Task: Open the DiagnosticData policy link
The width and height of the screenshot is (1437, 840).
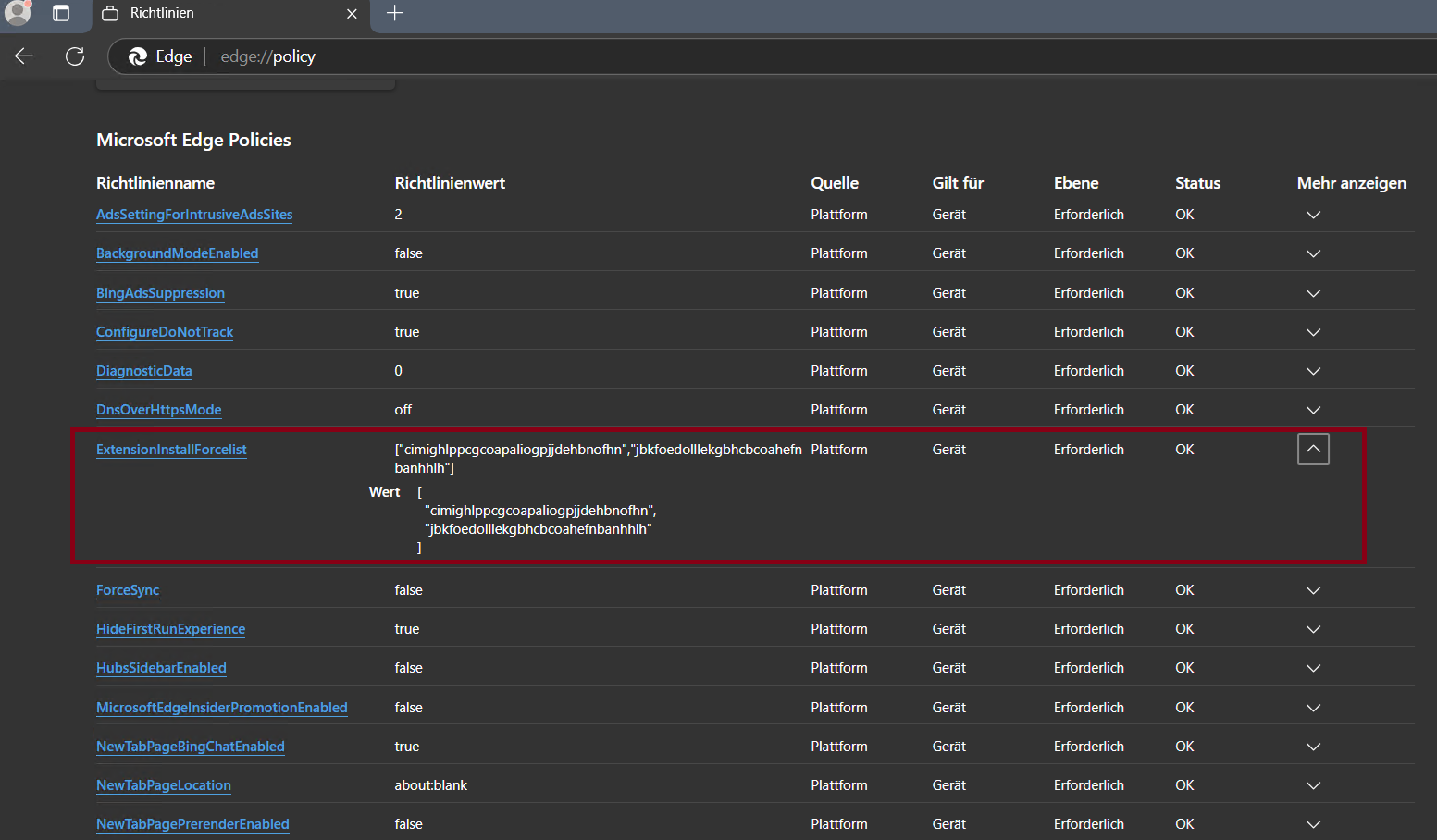Action: [x=144, y=371]
